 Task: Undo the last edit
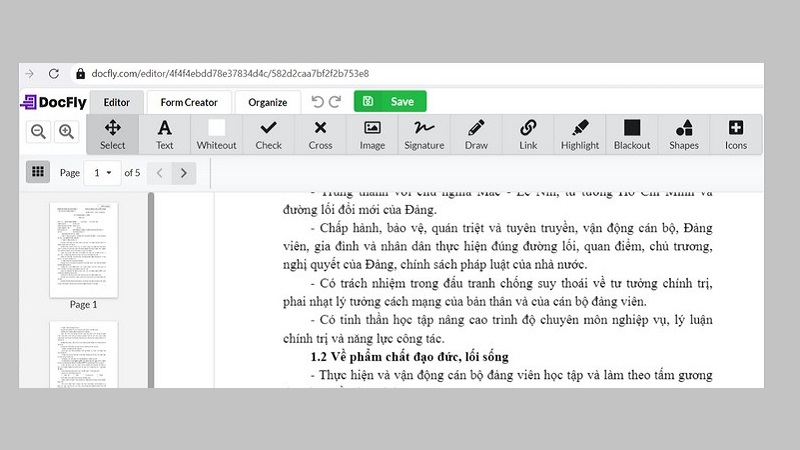coord(317,102)
